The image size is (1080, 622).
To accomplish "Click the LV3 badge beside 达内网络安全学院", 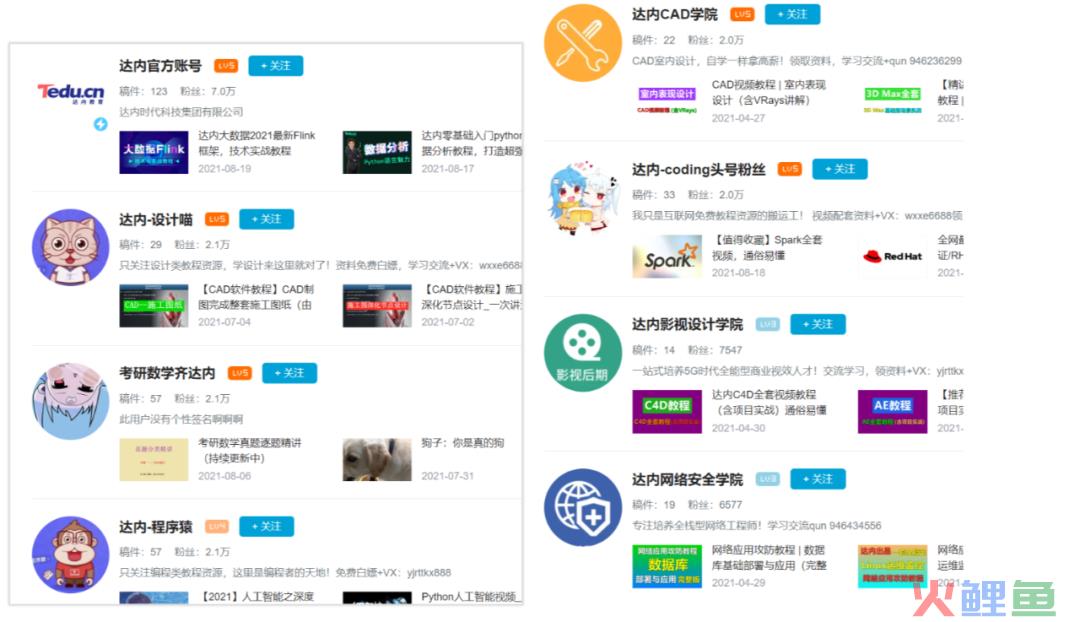I will coord(767,479).
